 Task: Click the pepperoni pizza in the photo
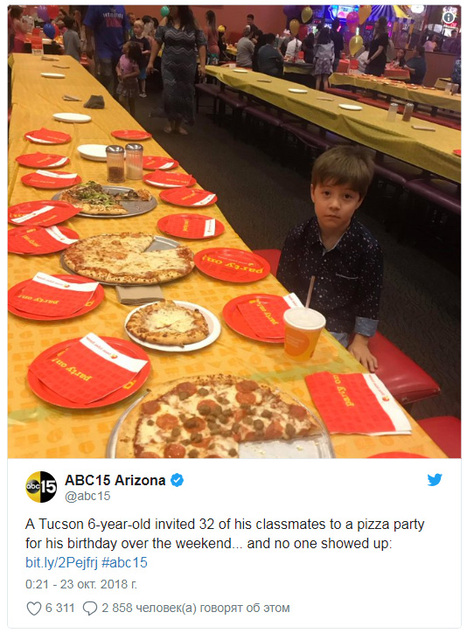[x=222, y=418]
